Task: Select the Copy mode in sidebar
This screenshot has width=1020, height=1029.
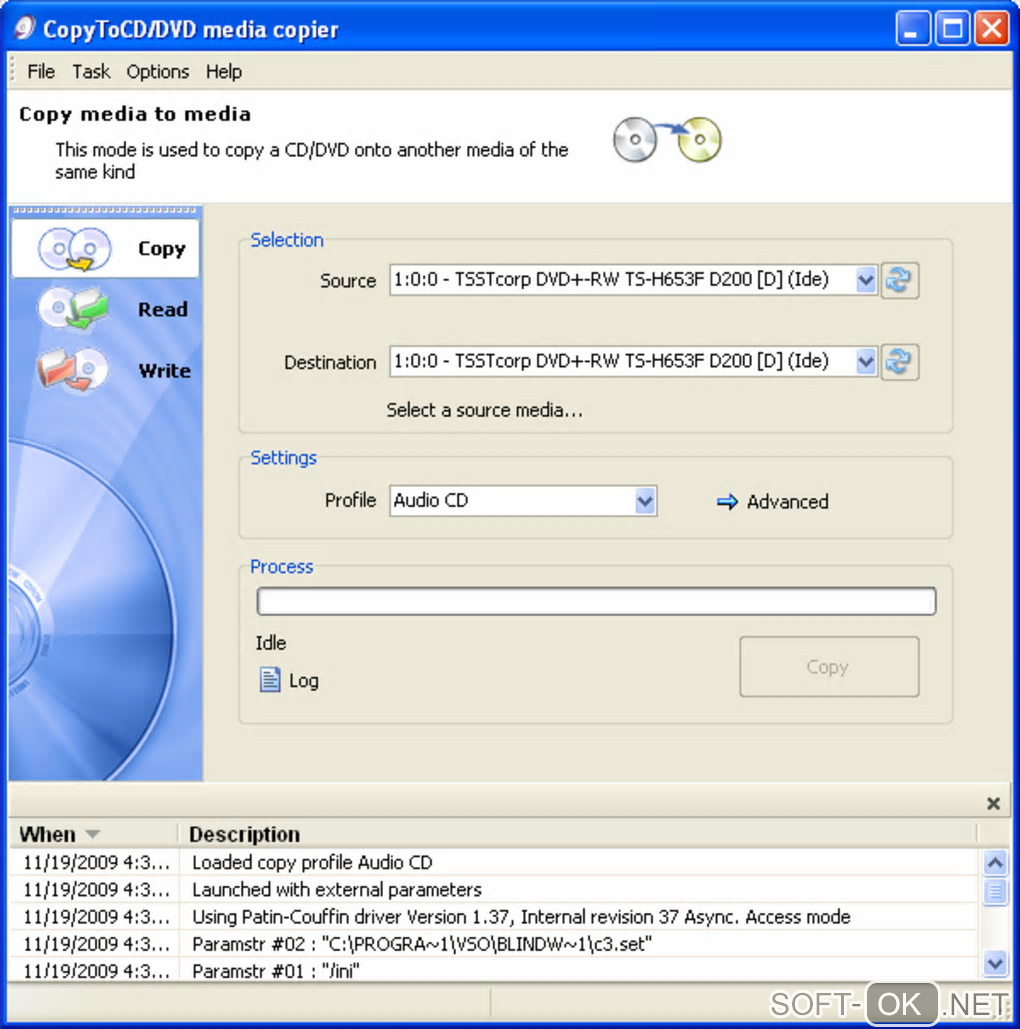Action: click(x=105, y=249)
